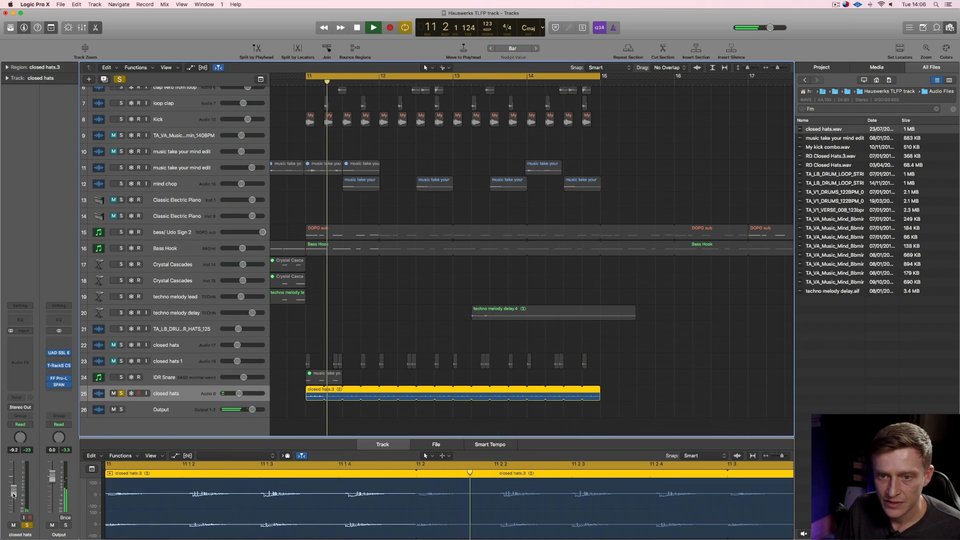Switch to the Smart Tempo editor tab
The image size is (960, 540).
(x=490, y=444)
